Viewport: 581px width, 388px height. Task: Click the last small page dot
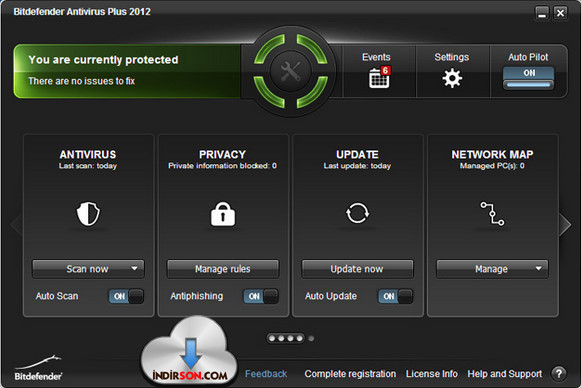pyautogui.click(x=311, y=338)
